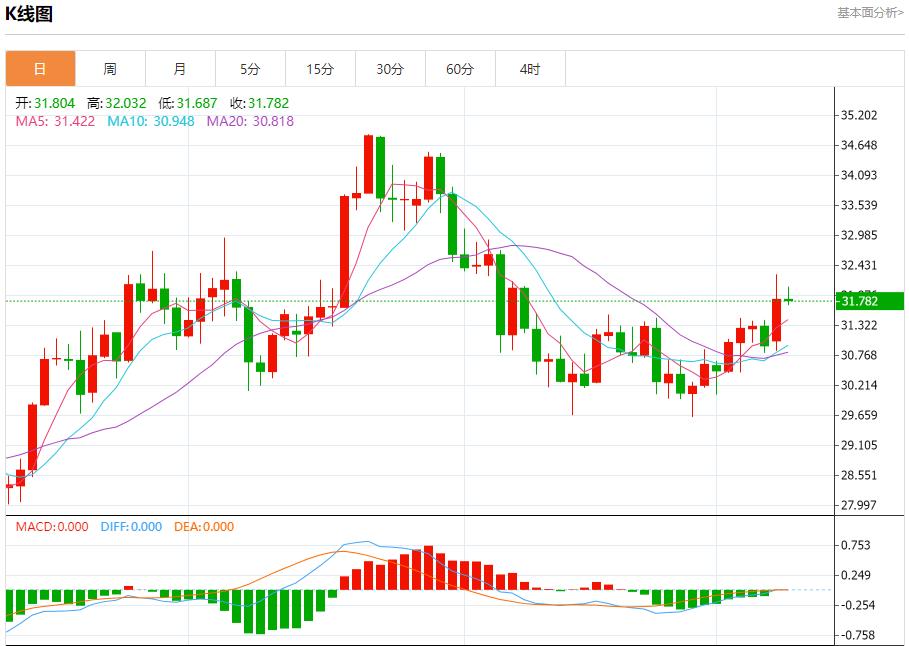Click the DEA value label

coord(204,527)
